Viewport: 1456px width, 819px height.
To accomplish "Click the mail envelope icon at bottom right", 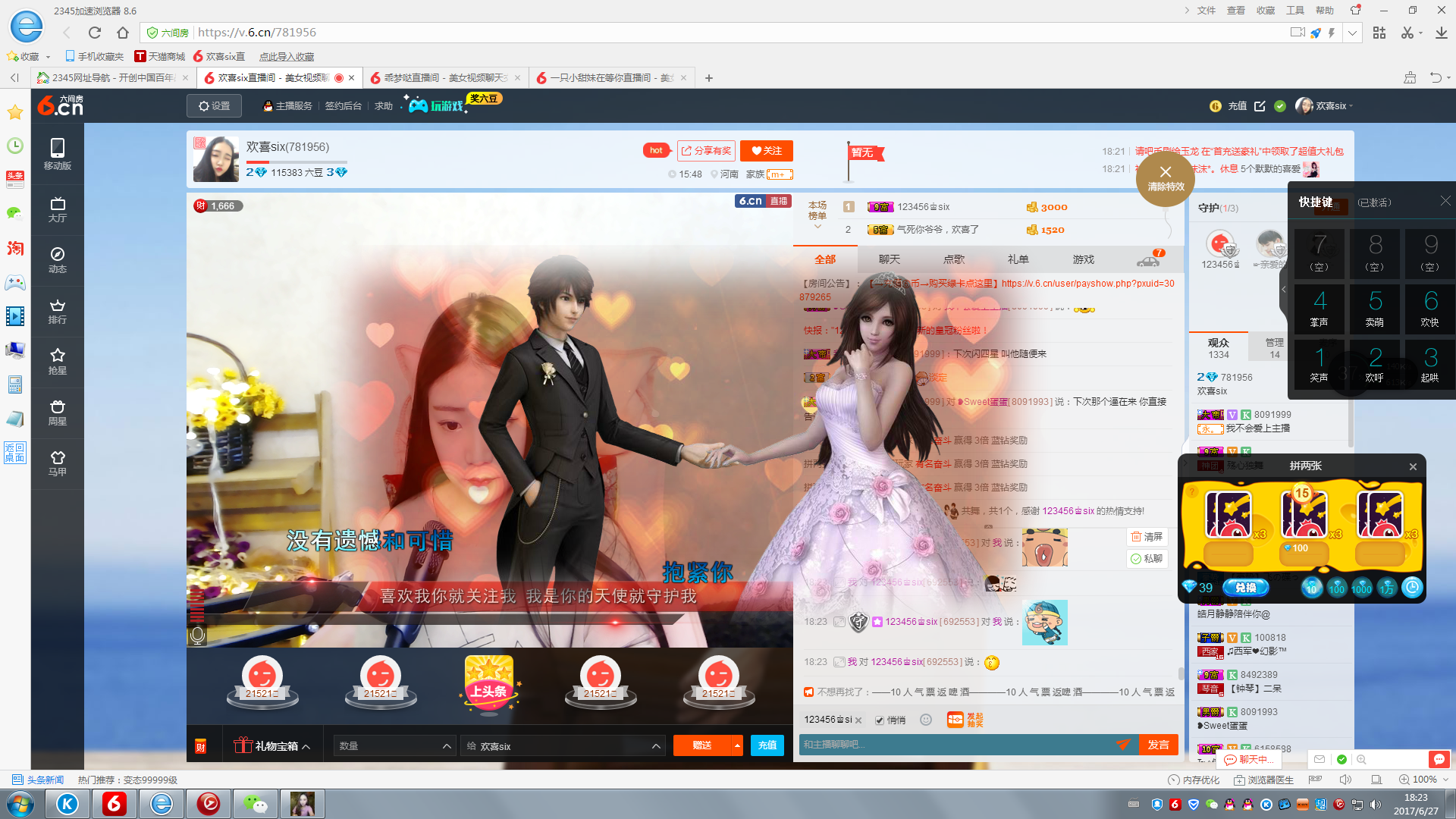I will (x=1319, y=759).
